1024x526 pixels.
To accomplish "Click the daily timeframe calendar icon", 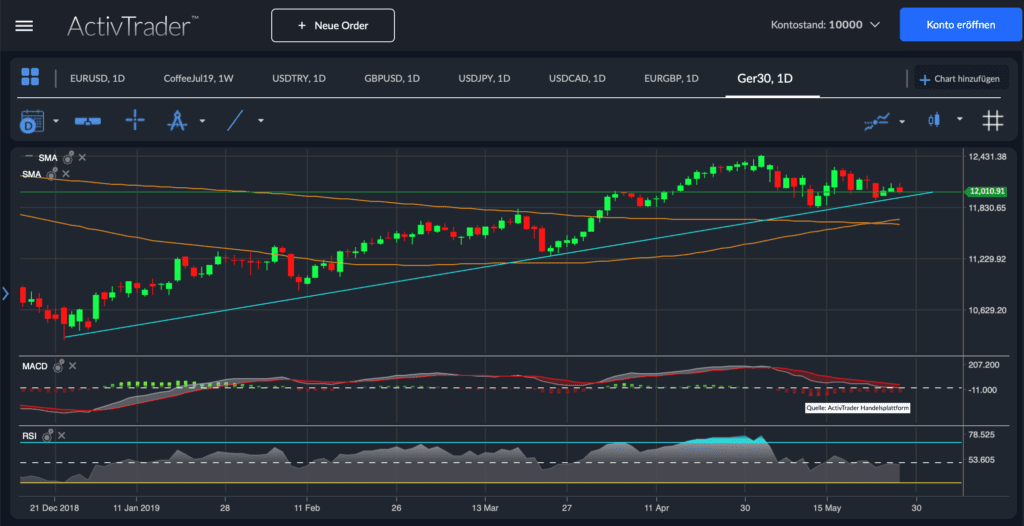I will tap(32, 121).
